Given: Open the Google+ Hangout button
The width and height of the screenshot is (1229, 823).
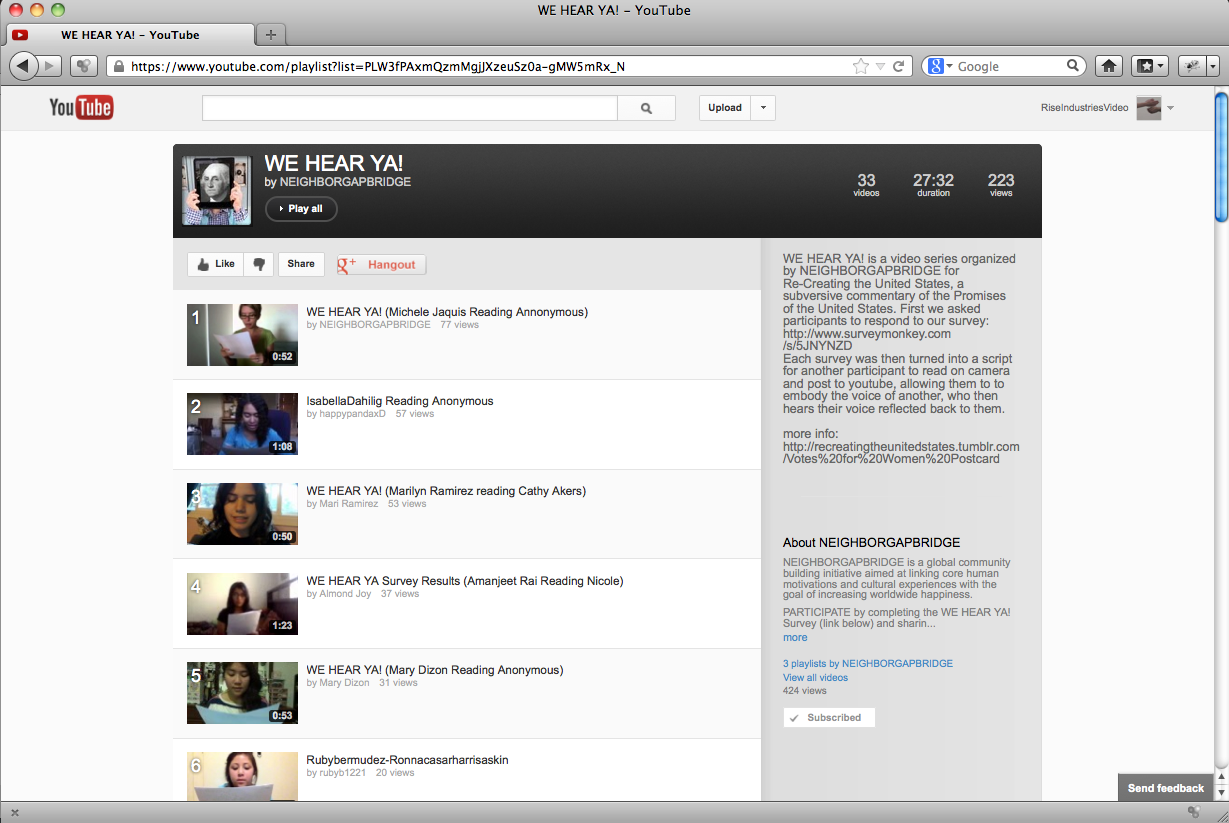Looking at the screenshot, I should coord(382,264).
